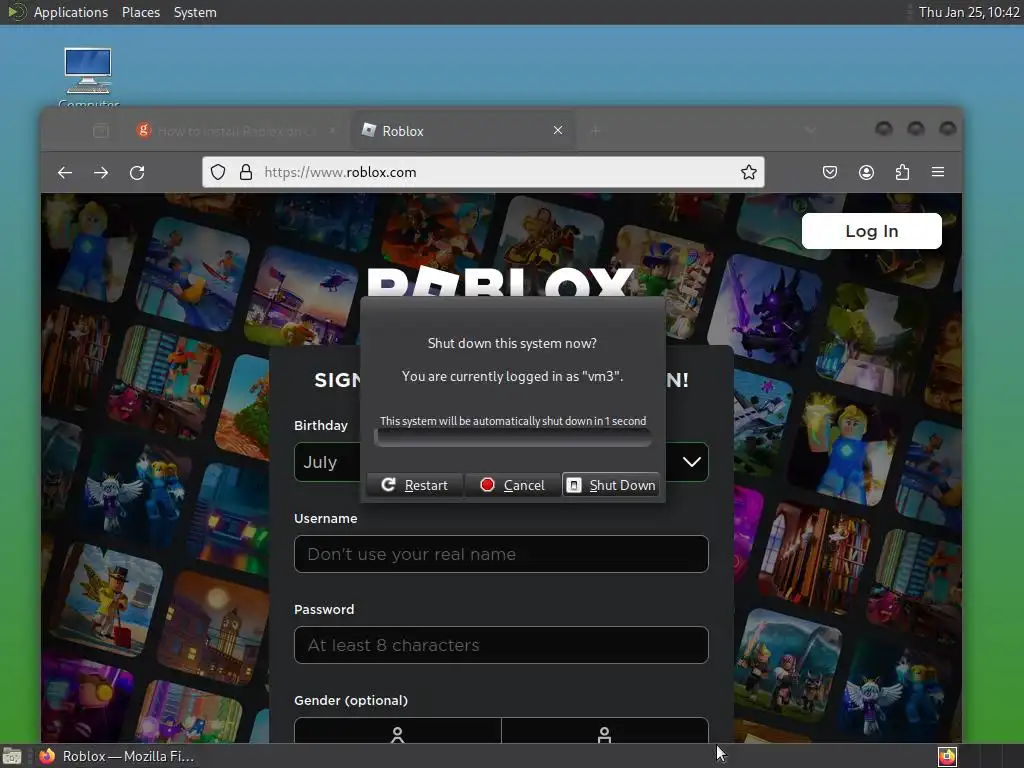Open the Firefox hamburger menu
This screenshot has width=1024, height=768.
[x=938, y=172]
